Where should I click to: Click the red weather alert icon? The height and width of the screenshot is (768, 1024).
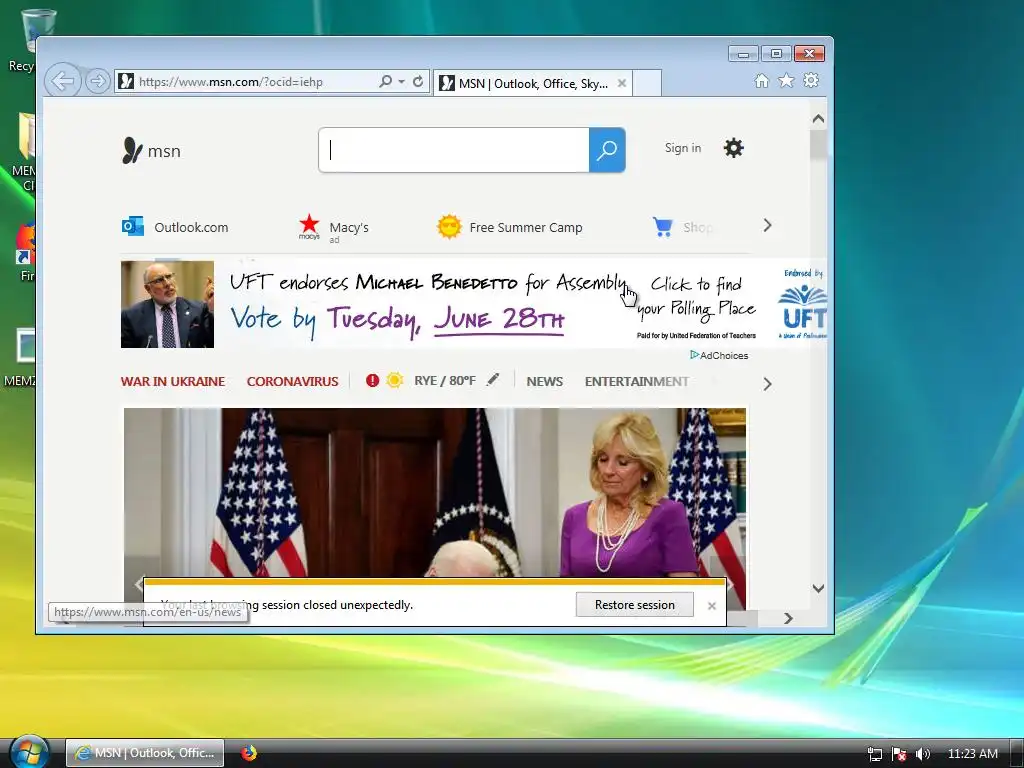372,381
